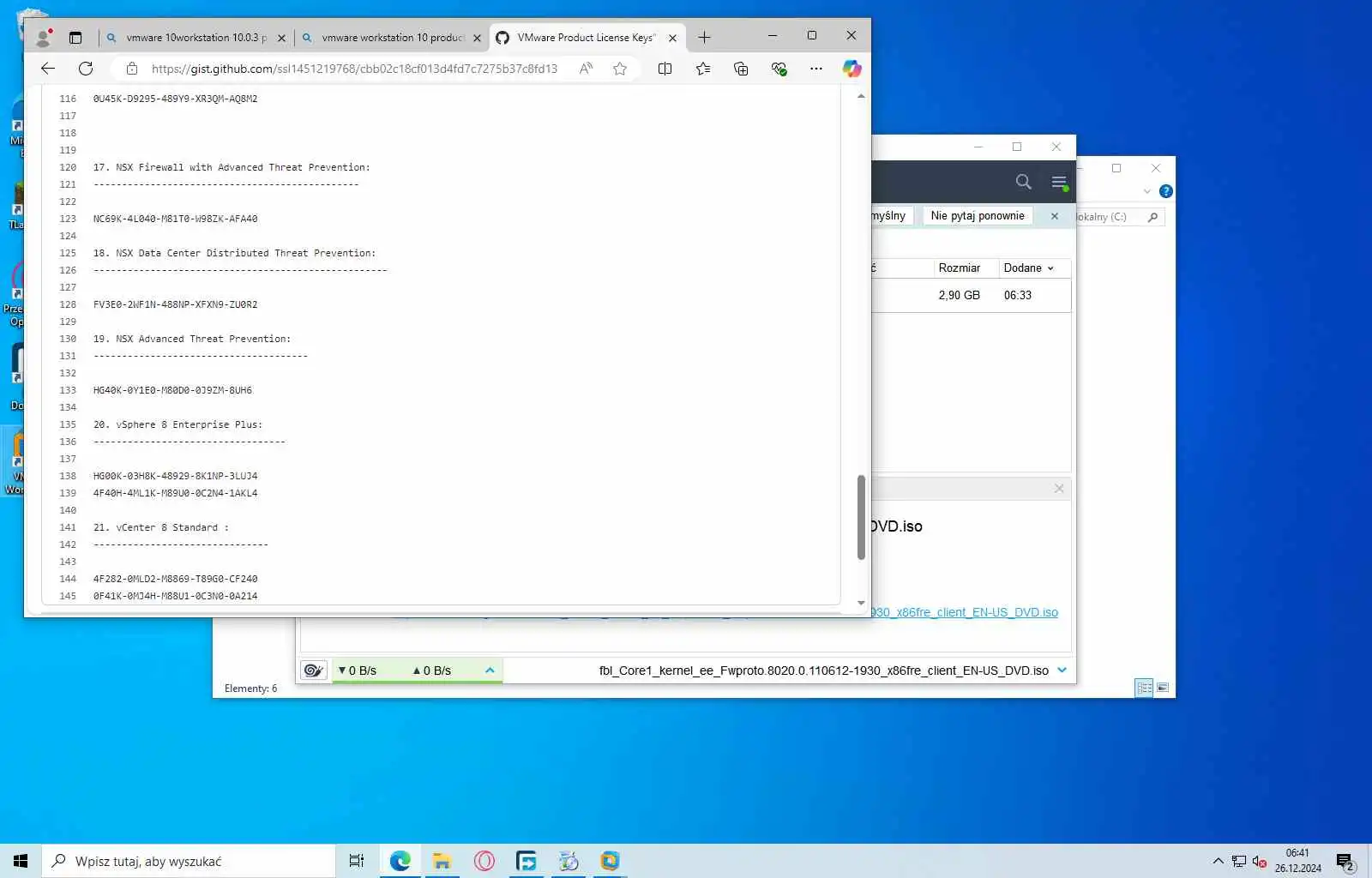This screenshot has height=878, width=1372.
Task: Switch Explorer to large icons view
Action: coord(1163,688)
